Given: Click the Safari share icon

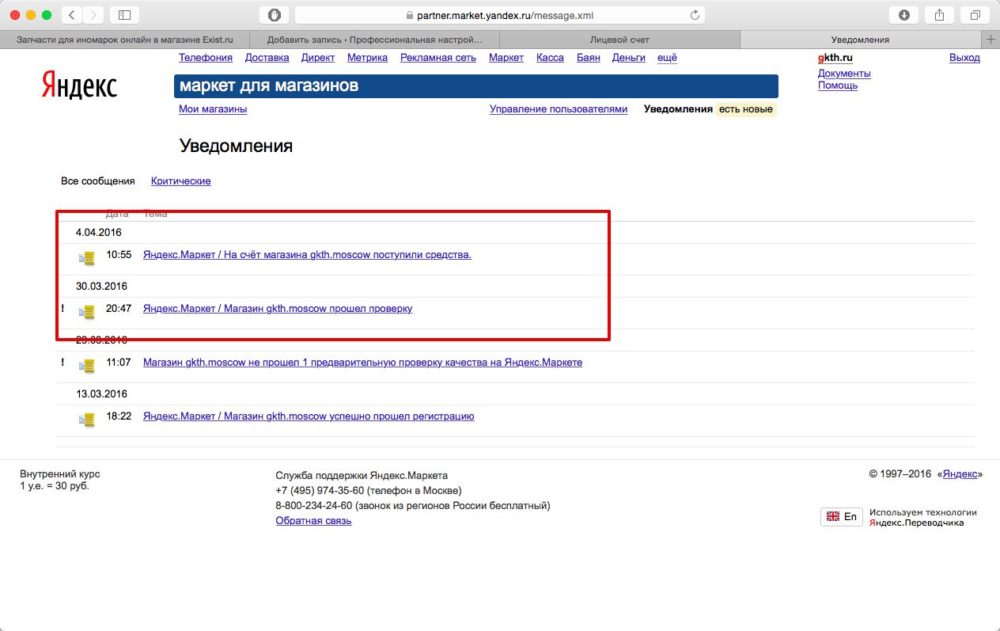Looking at the screenshot, I should click(939, 15).
